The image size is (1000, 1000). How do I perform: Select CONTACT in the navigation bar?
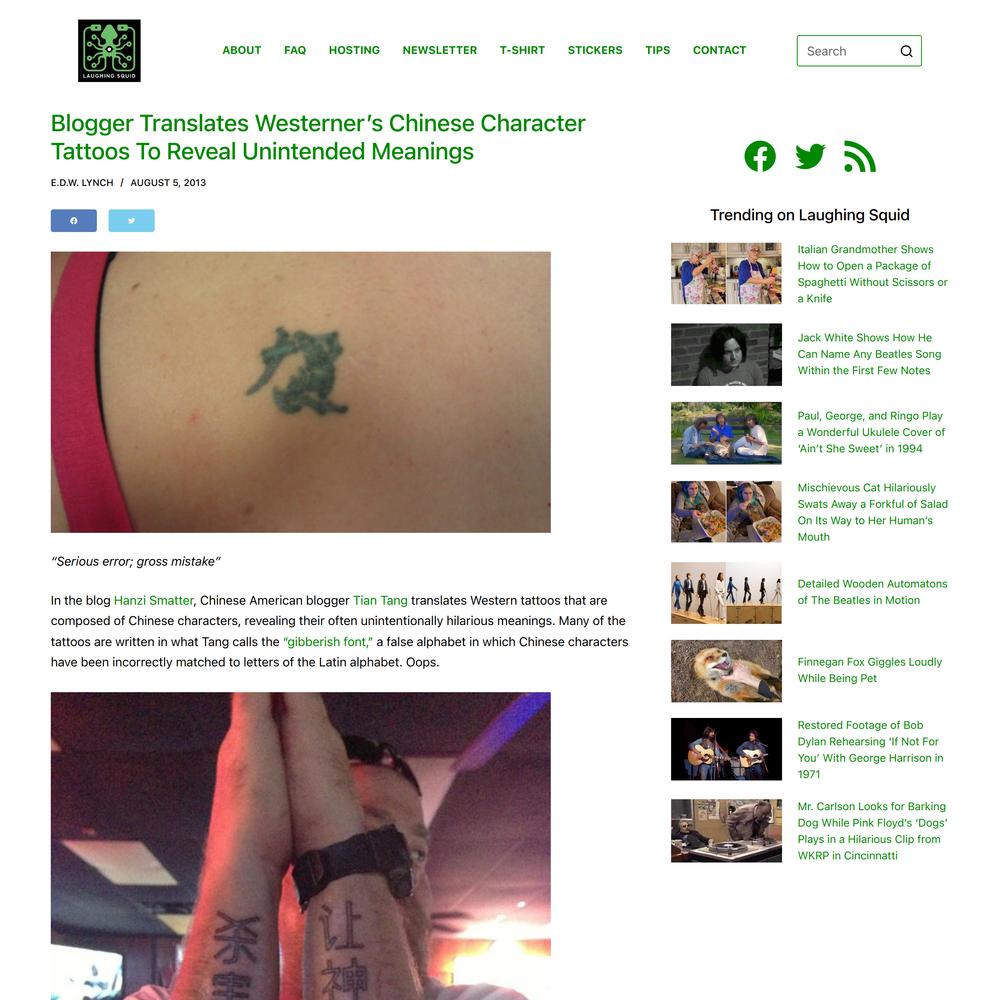point(719,50)
